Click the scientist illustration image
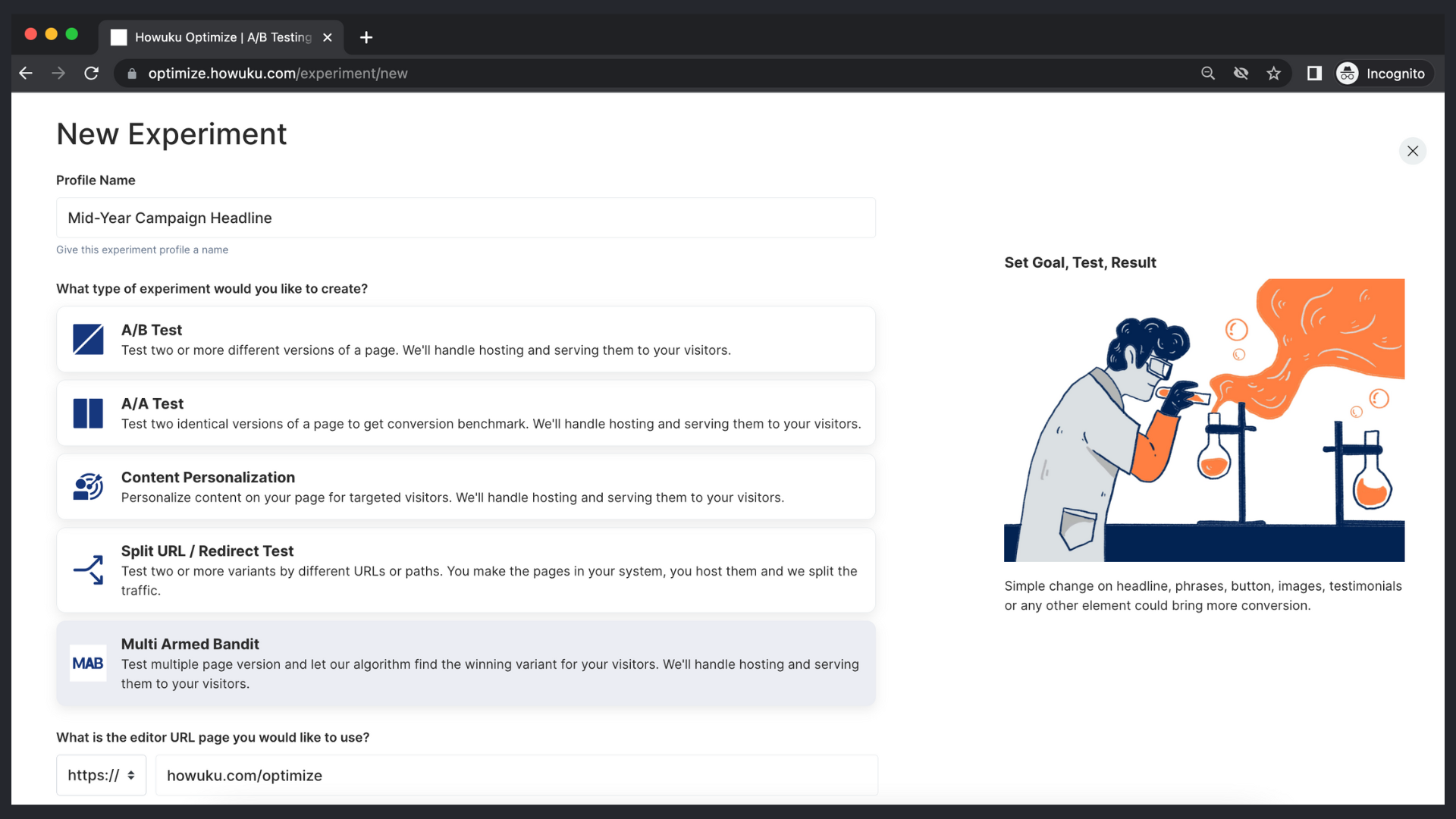Viewport: 1456px width, 819px height. [x=1204, y=420]
